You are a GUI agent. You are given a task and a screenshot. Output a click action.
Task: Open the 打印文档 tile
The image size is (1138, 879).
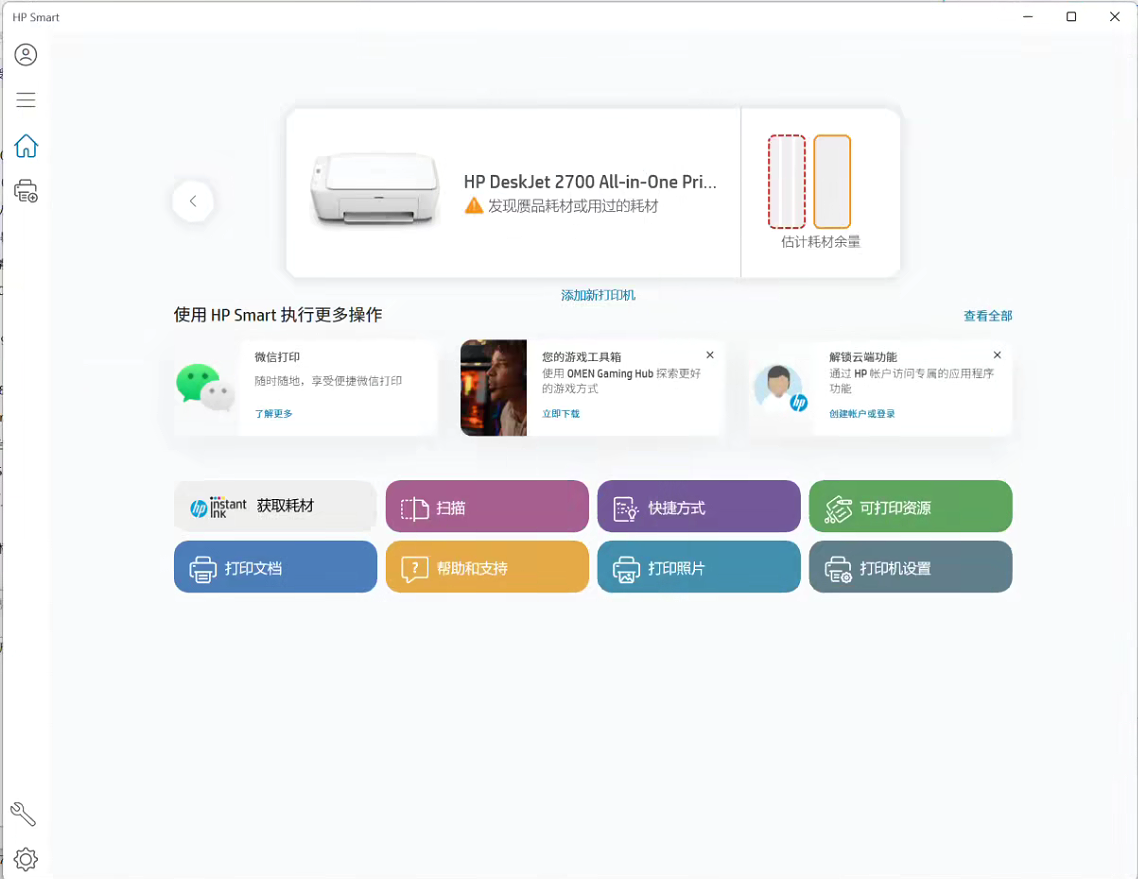(276, 567)
